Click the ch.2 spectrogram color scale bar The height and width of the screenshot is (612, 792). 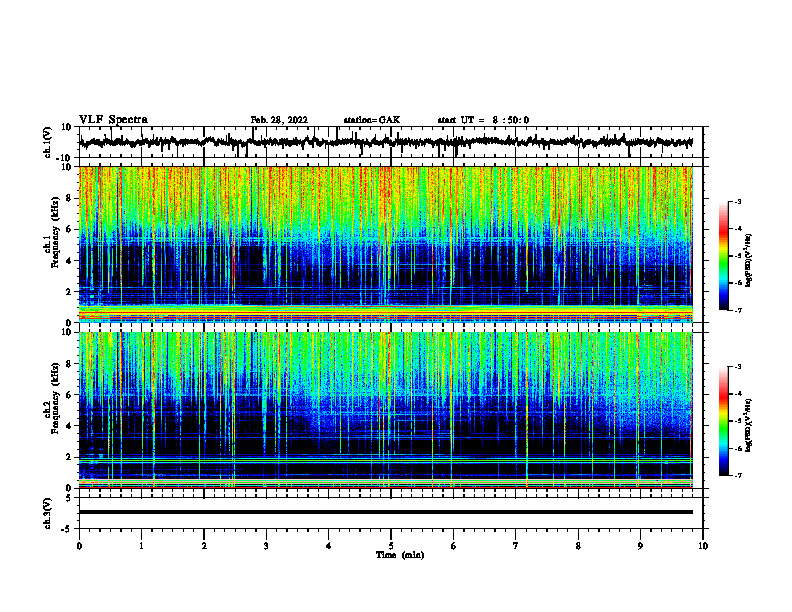tap(723, 421)
